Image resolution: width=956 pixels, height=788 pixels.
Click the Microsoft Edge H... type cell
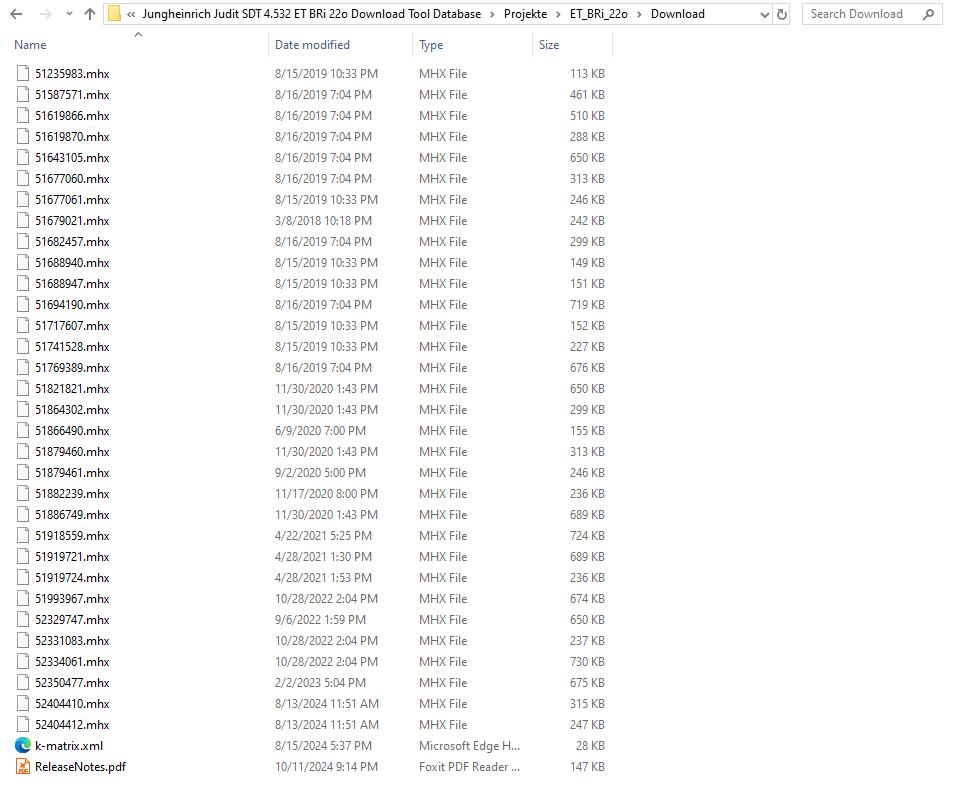tap(469, 745)
